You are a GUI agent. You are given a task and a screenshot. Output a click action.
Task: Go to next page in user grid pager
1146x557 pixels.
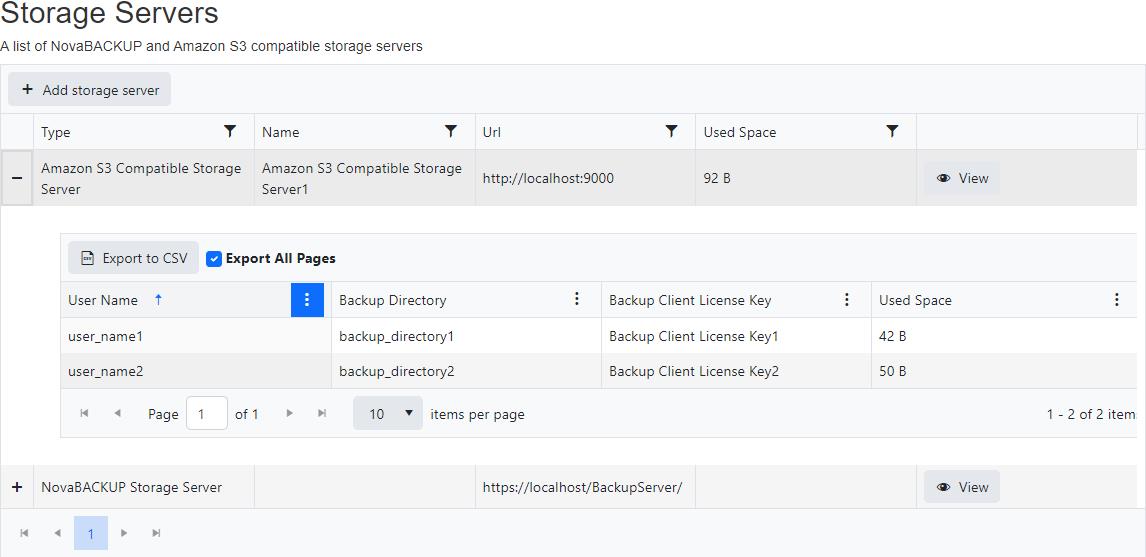[x=289, y=414]
